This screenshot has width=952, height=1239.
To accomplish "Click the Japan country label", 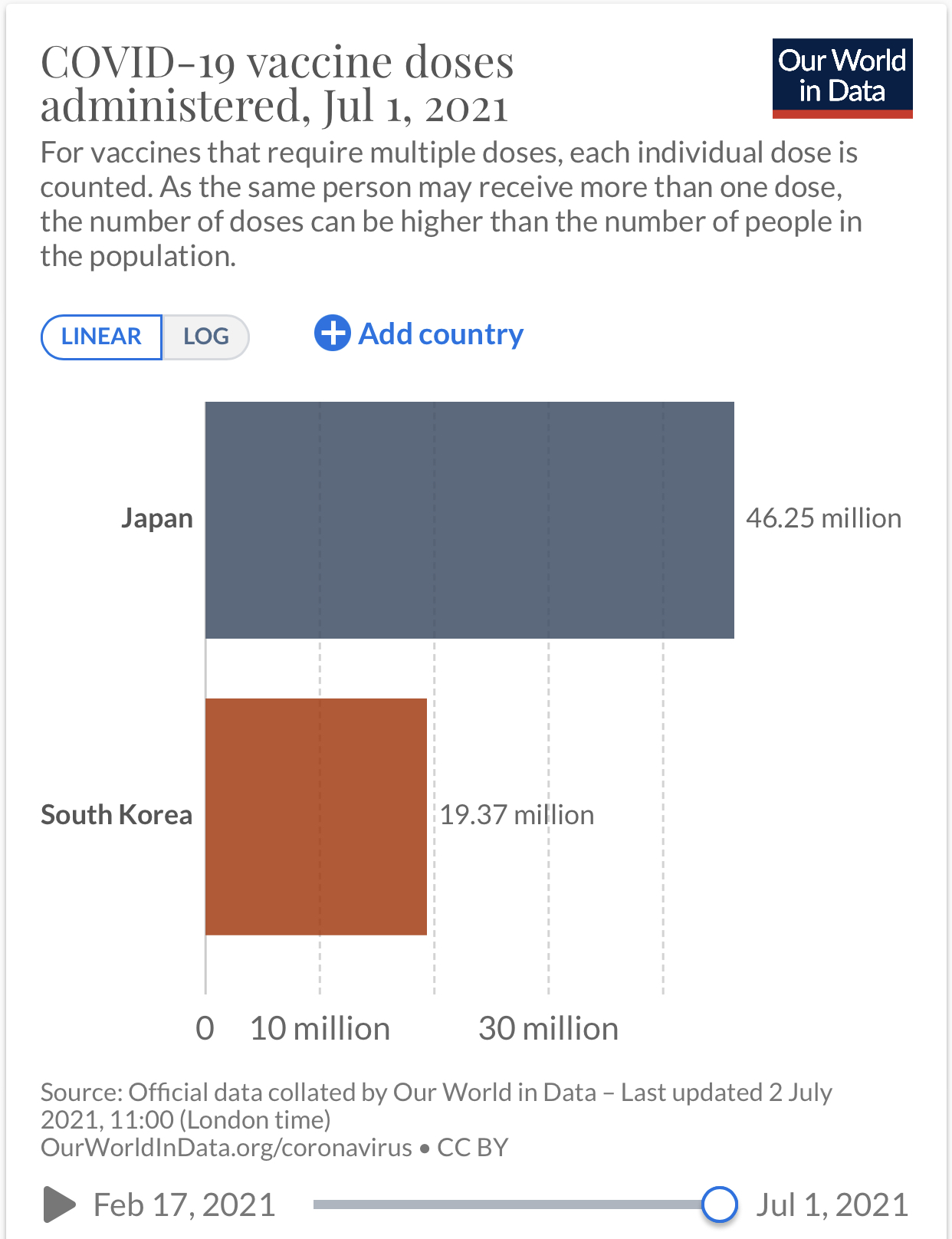I will pyautogui.click(x=157, y=518).
